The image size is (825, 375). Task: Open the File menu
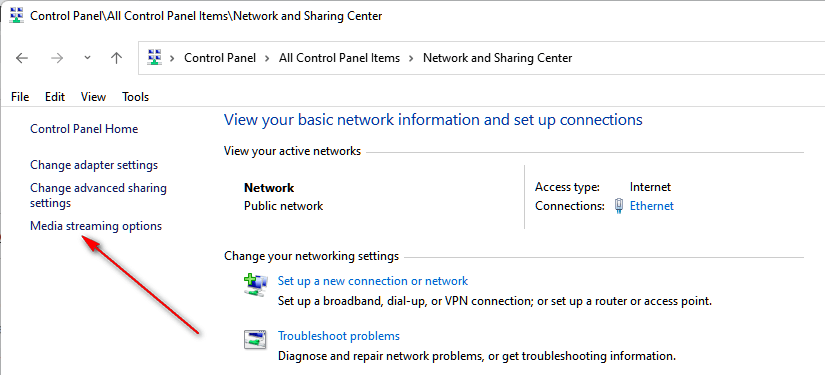20,97
